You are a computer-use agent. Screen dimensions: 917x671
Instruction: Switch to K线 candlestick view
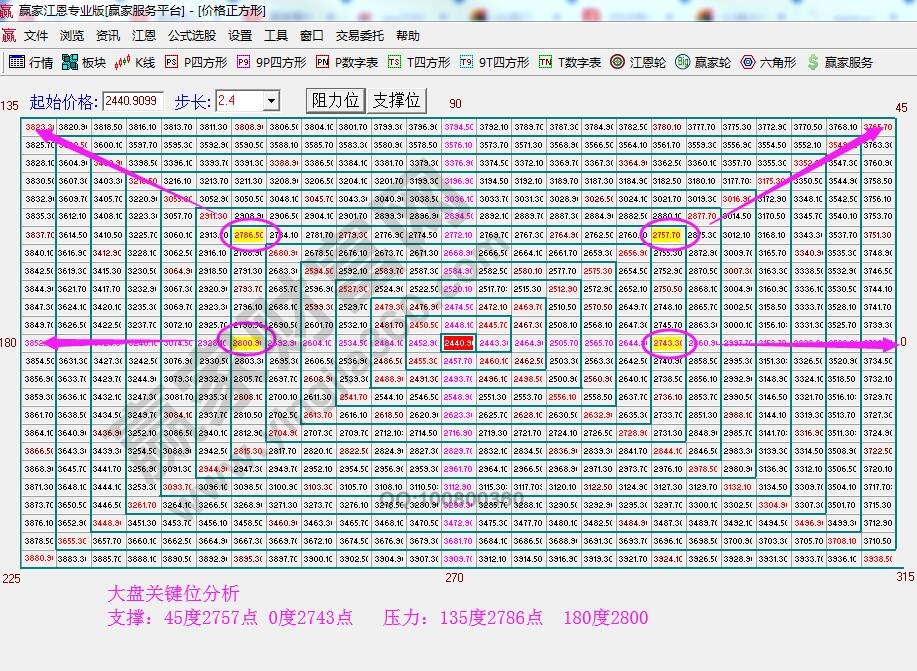click(x=136, y=60)
